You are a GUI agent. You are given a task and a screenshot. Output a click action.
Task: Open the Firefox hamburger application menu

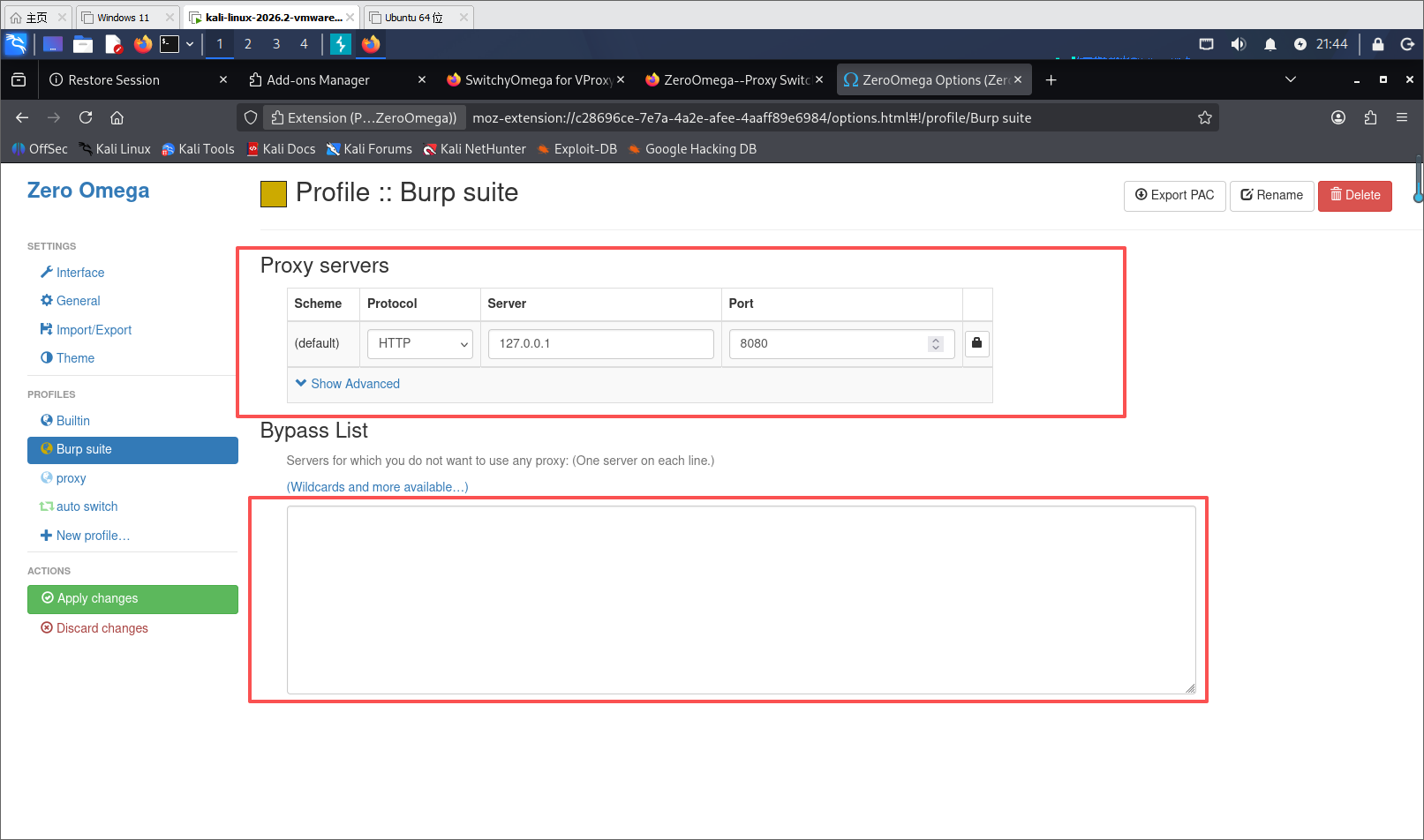point(1402,117)
